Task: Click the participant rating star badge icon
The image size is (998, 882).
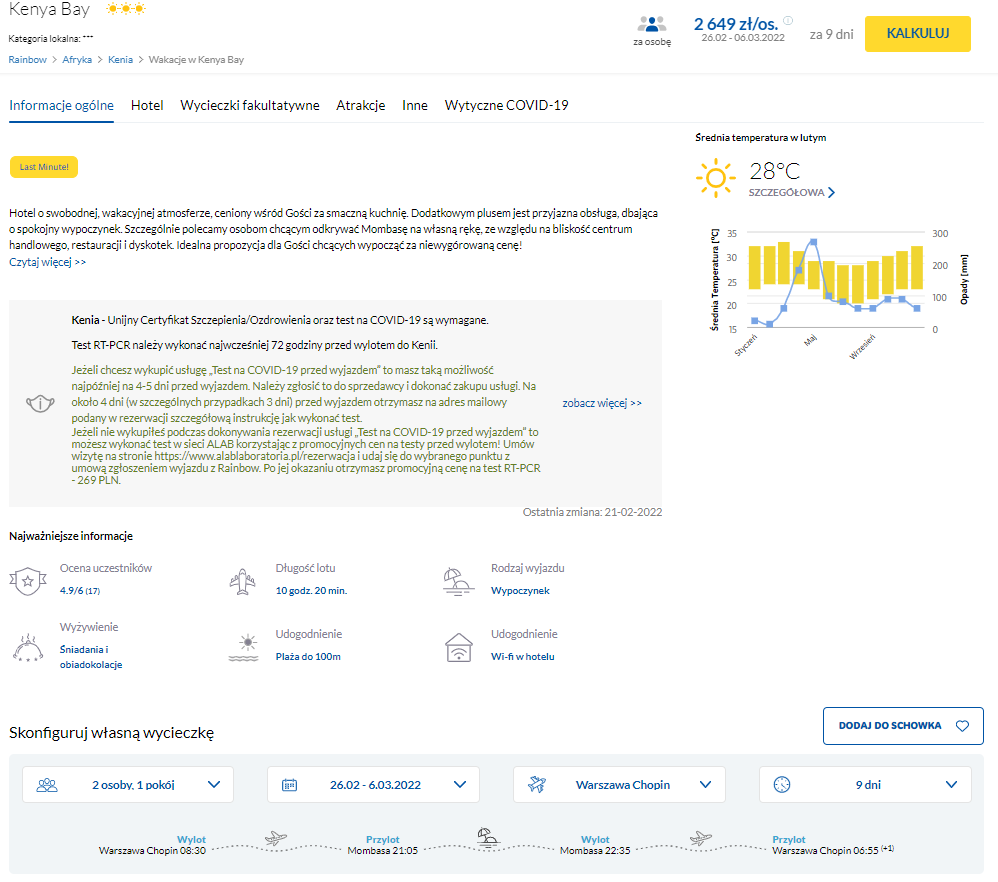Action: click(28, 580)
